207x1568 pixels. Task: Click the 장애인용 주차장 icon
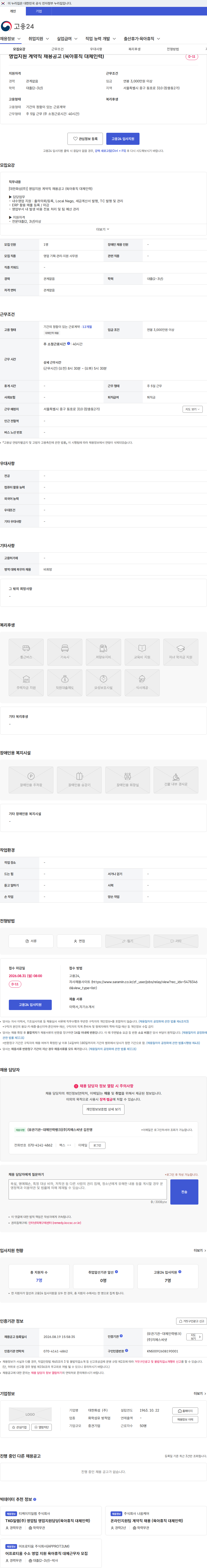click(x=31, y=780)
